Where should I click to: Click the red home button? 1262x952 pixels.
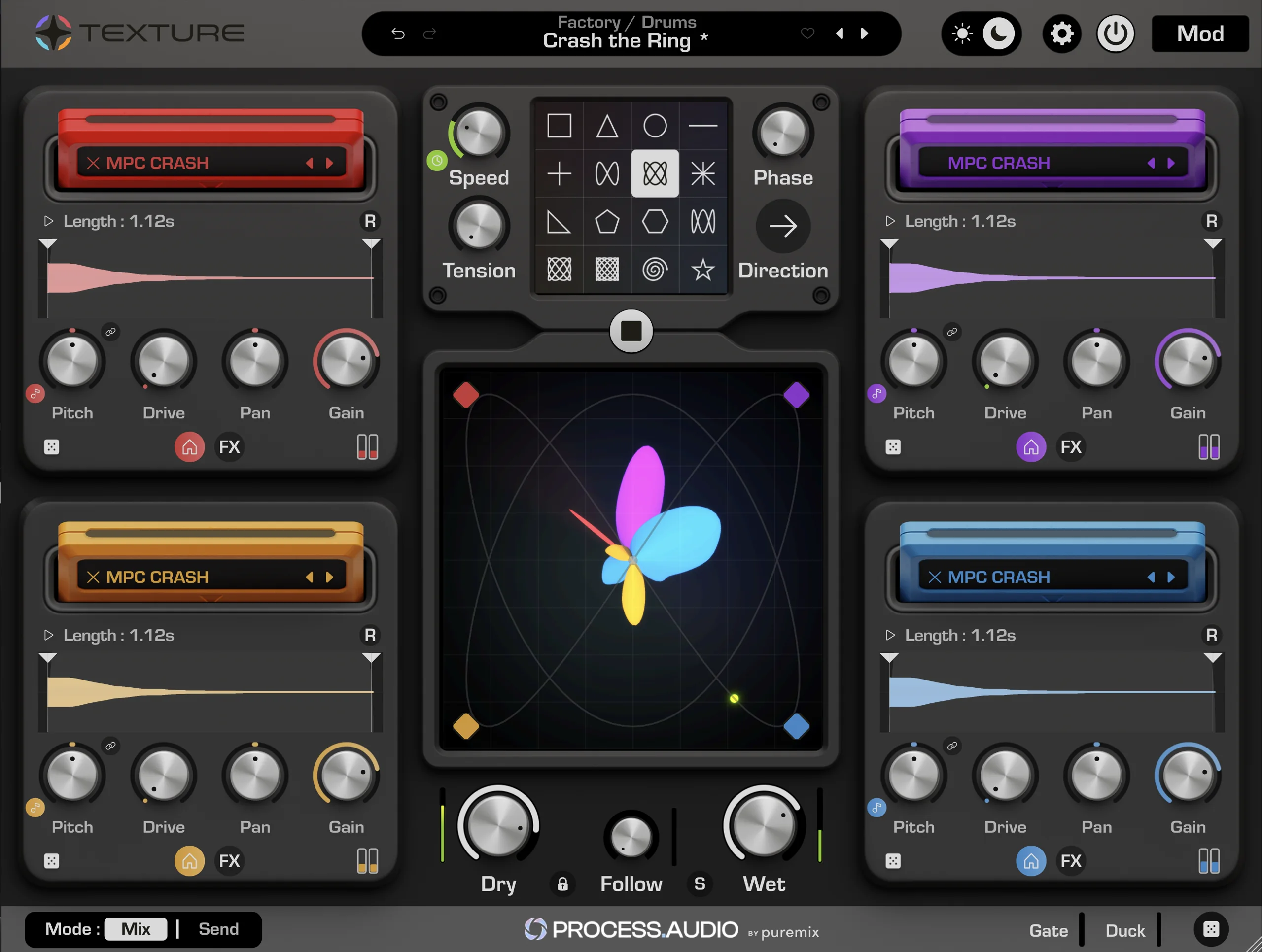point(189,447)
